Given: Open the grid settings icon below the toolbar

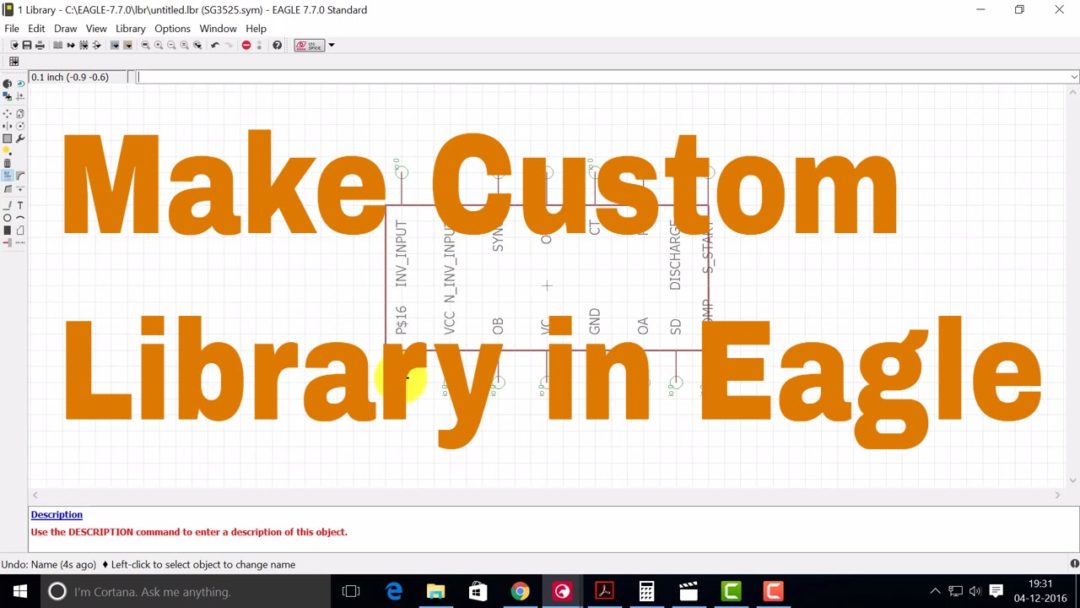Looking at the screenshot, I should 14,61.
